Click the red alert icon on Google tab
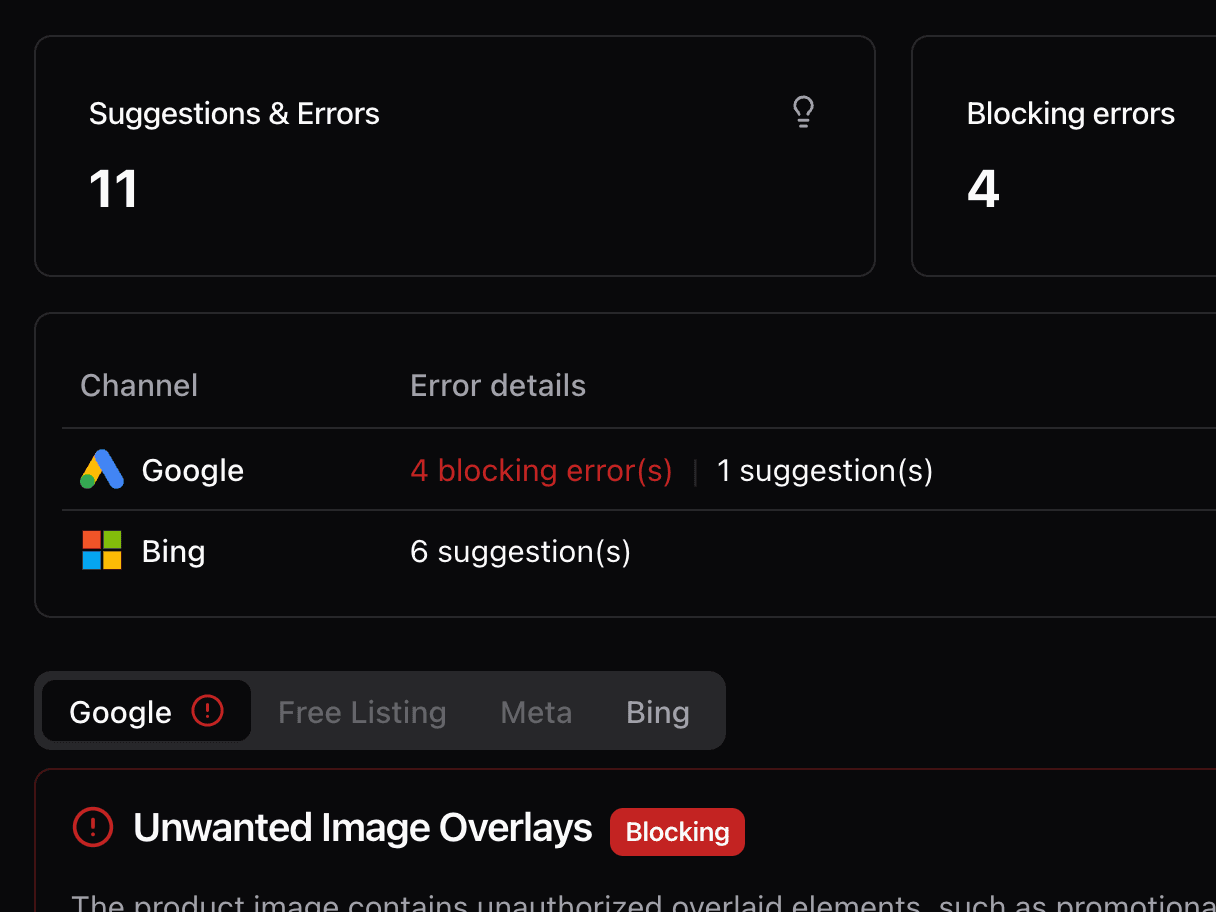 [x=207, y=711]
